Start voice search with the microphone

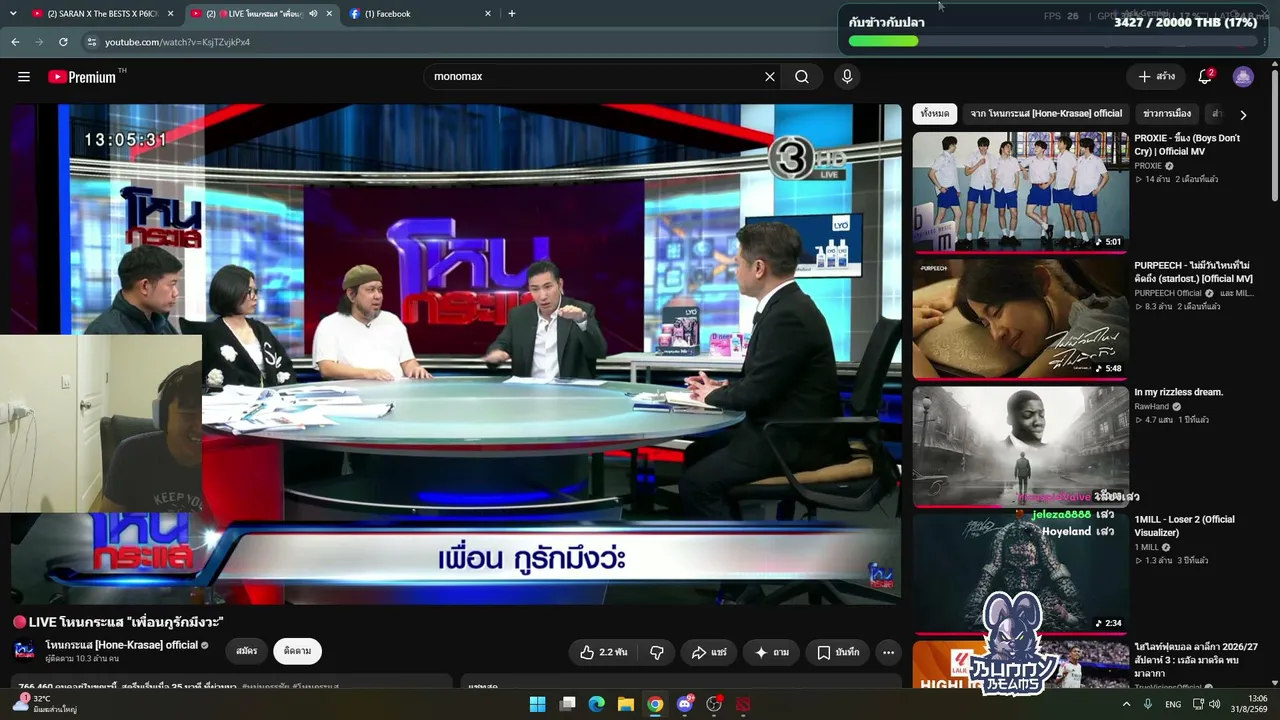[847, 77]
